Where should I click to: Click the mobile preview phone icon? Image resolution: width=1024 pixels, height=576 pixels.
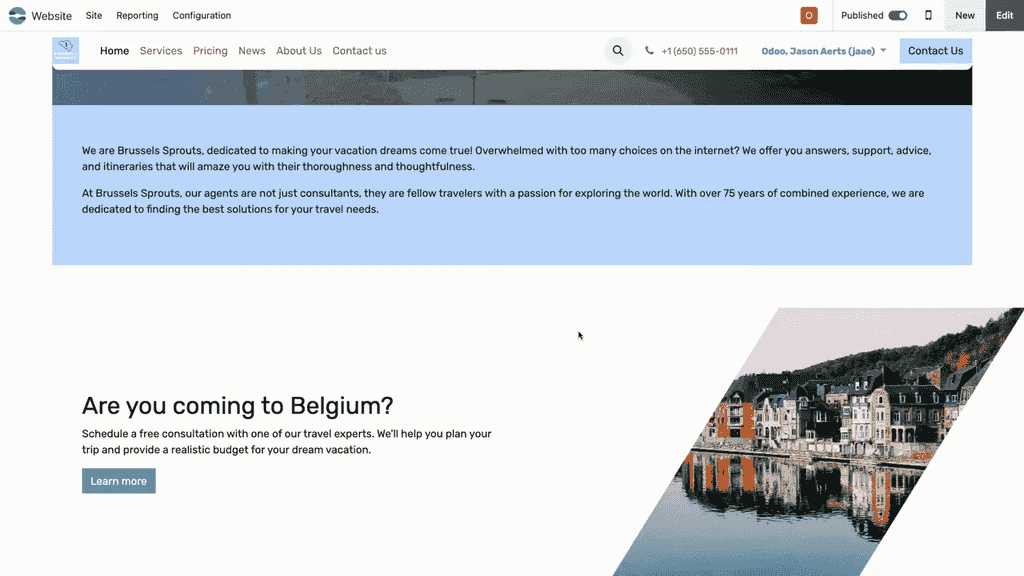(928, 16)
